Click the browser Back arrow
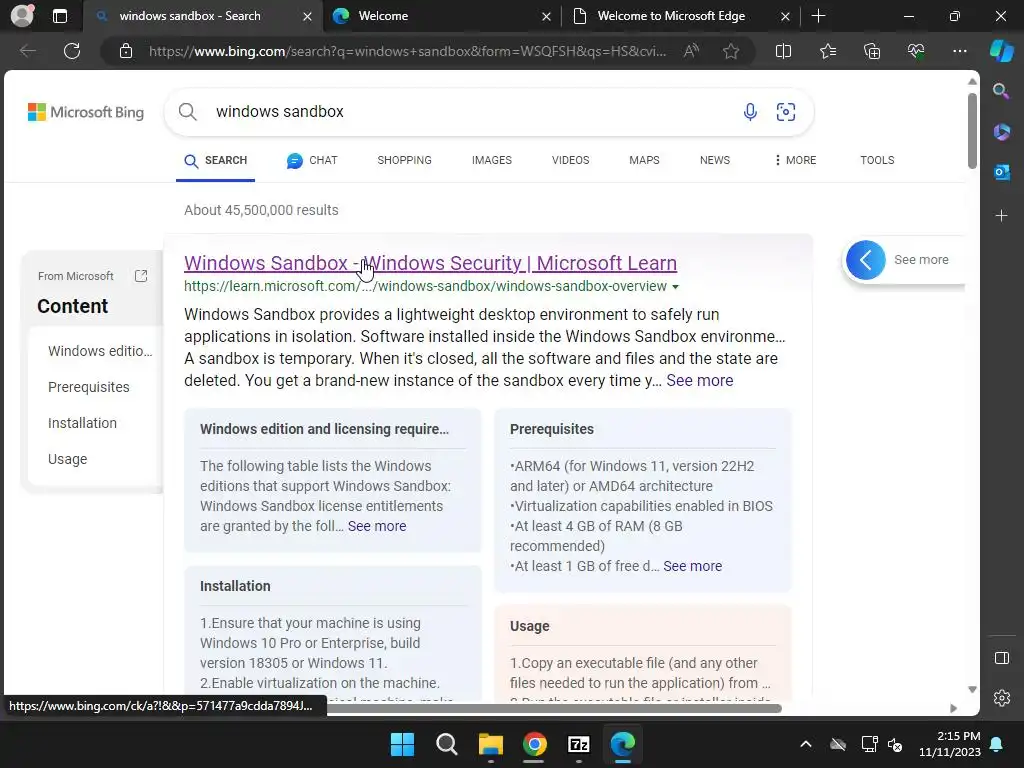The image size is (1024, 768). pyautogui.click(x=27, y=51)
